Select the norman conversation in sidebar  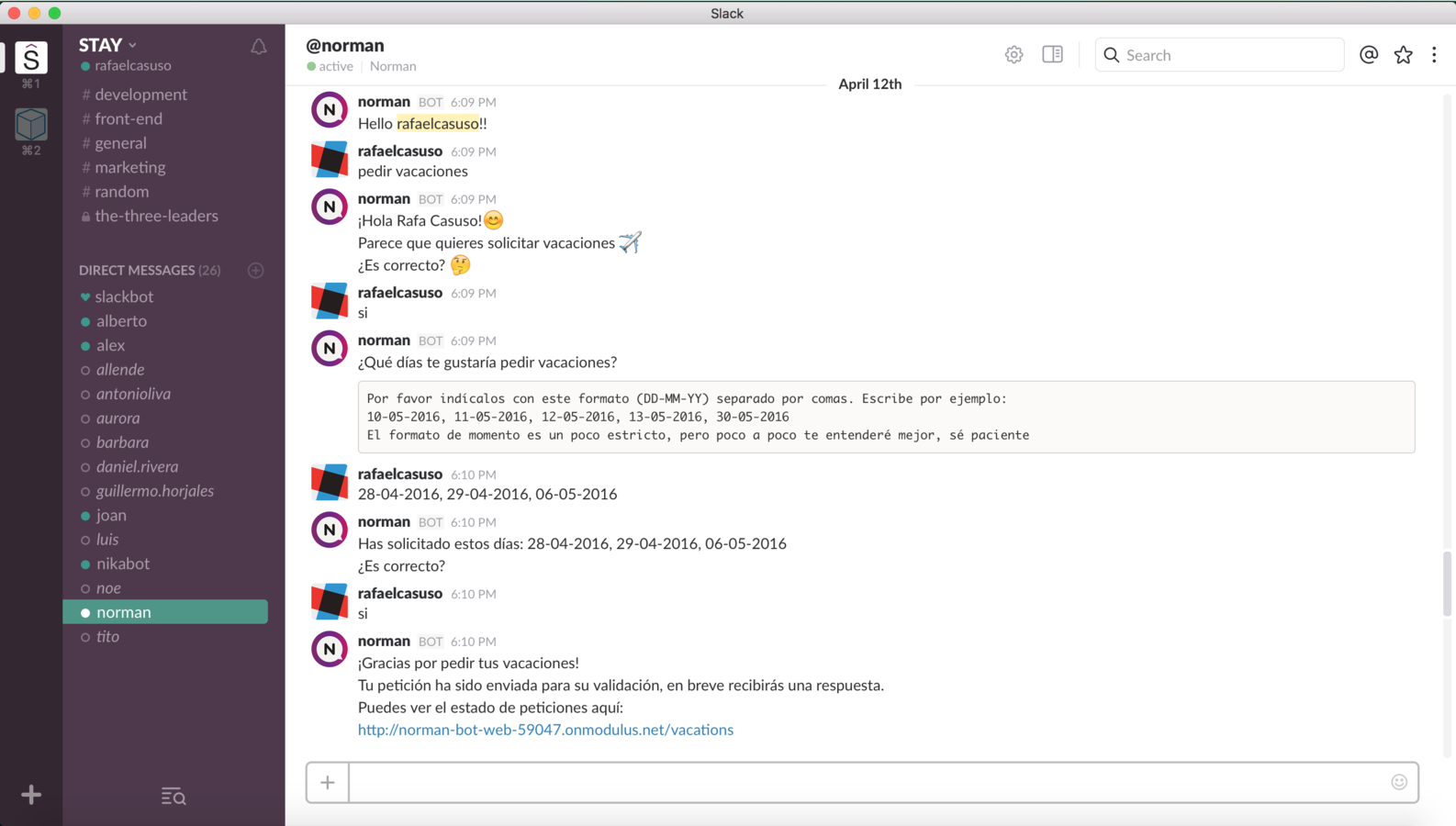tap(165, 612)
